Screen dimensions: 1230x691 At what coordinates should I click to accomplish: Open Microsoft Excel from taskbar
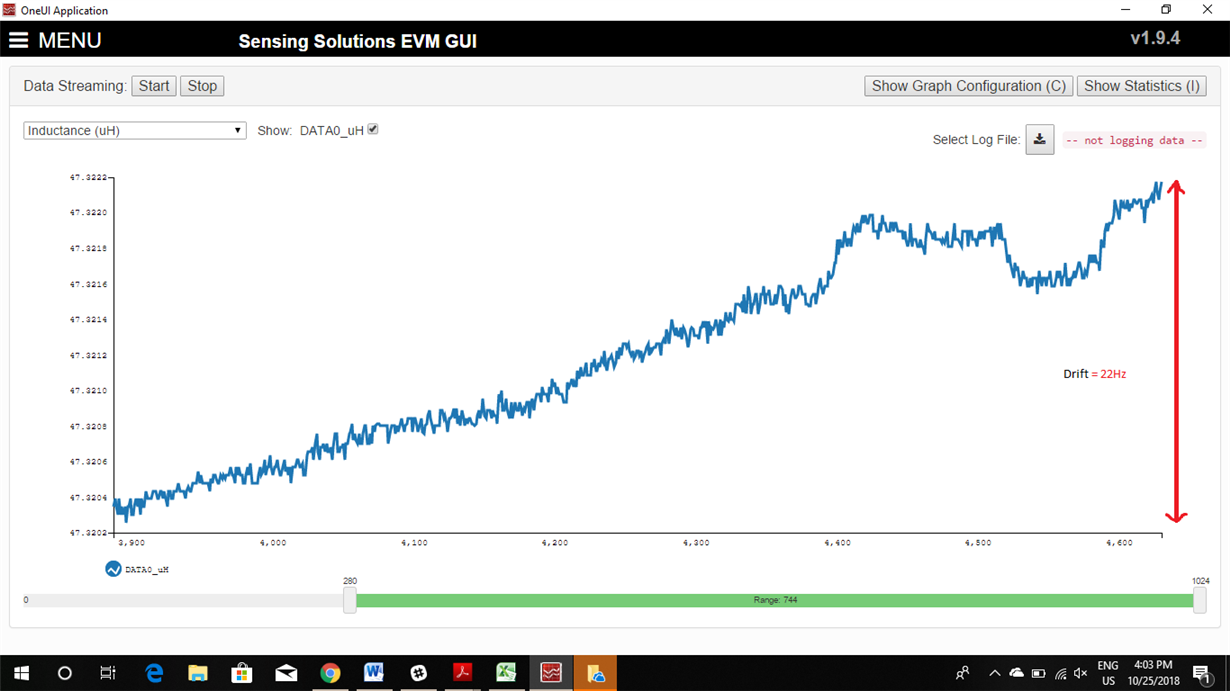coord(506,673)
